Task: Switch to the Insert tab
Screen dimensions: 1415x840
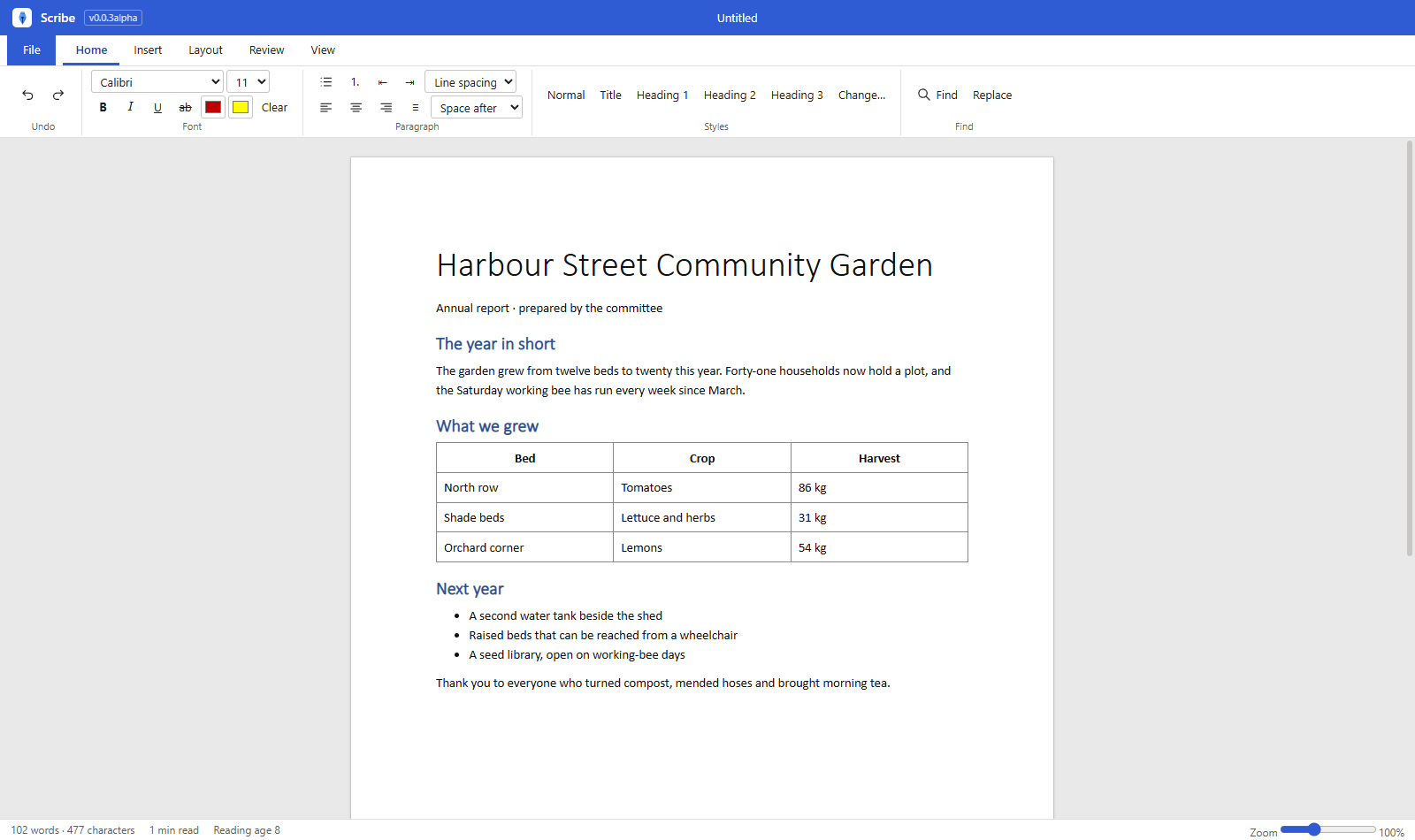Action: [x=148, y=50]
